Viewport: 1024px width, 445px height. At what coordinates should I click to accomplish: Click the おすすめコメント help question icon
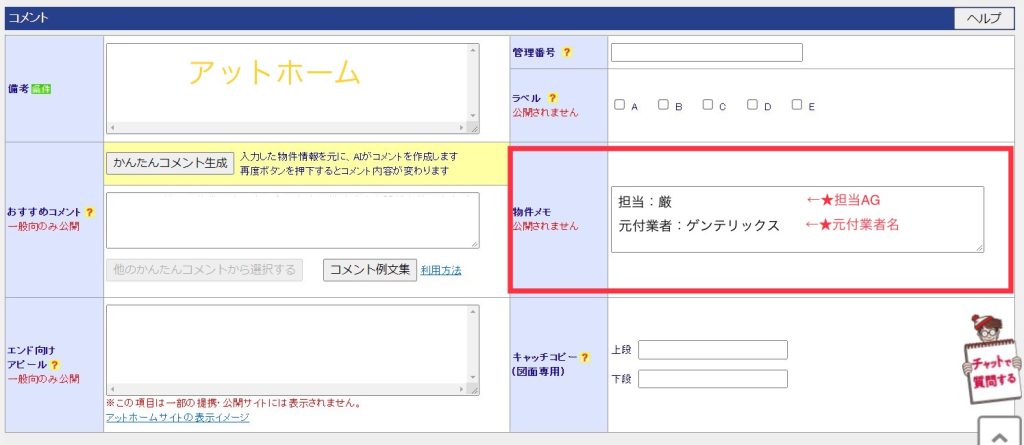tap(89, 212)
